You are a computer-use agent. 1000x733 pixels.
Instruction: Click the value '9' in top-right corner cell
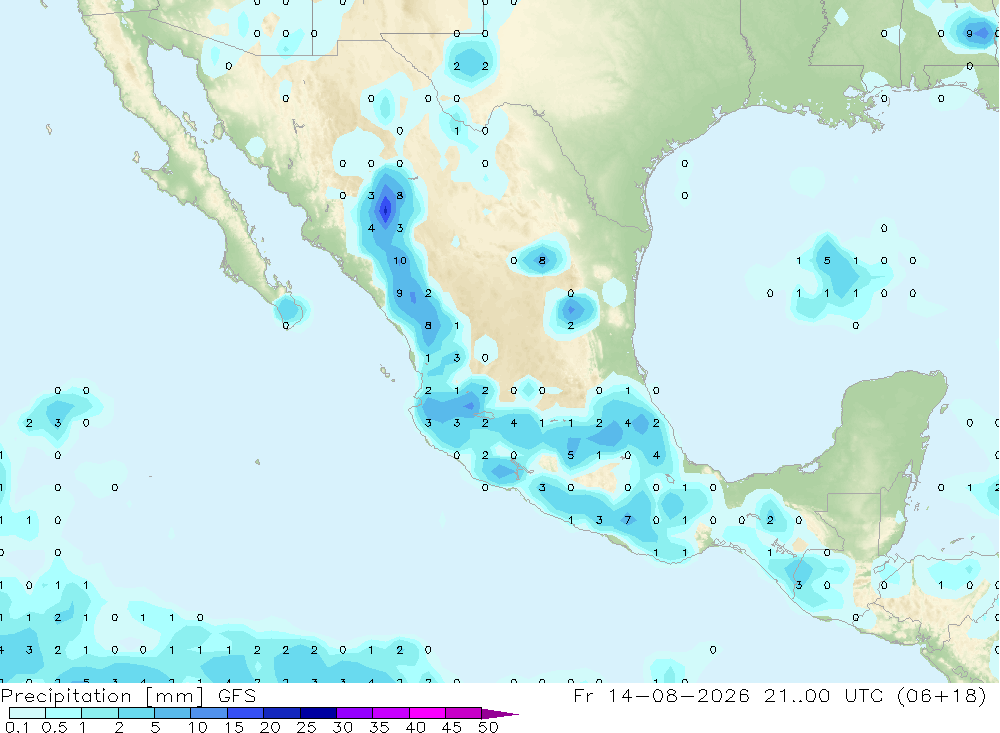tap(969, 33)
